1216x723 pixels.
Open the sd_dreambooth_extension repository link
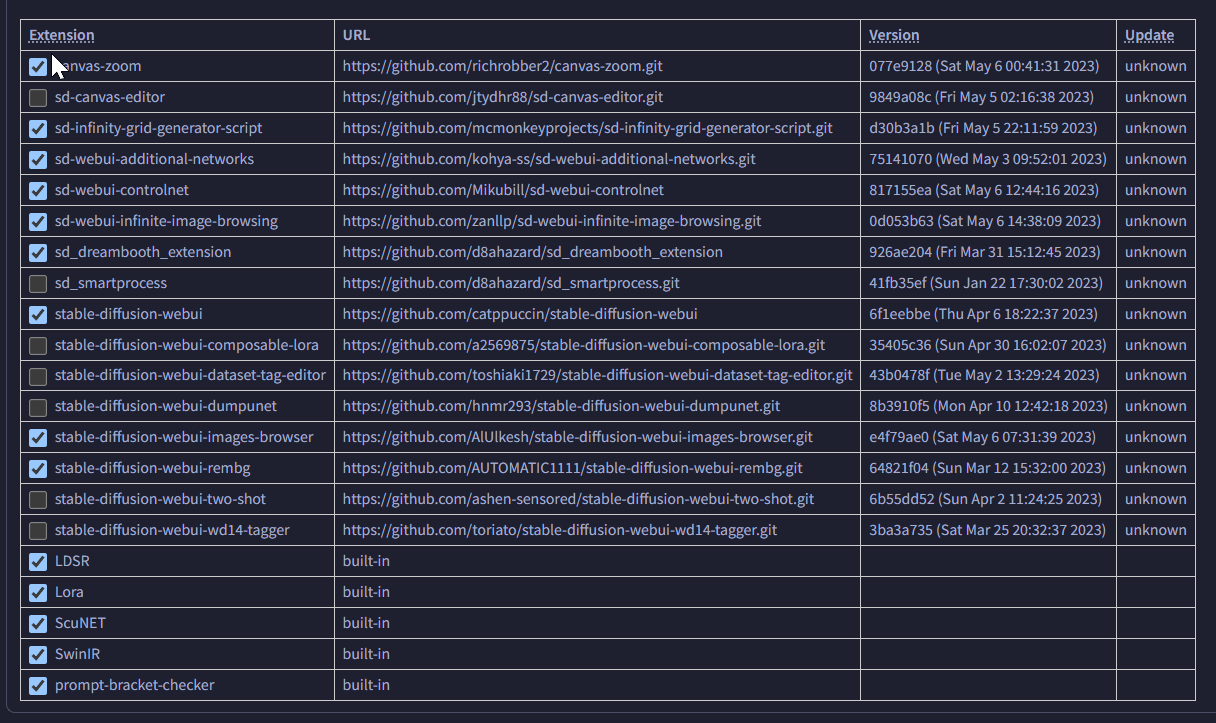(x=532, y=252)
